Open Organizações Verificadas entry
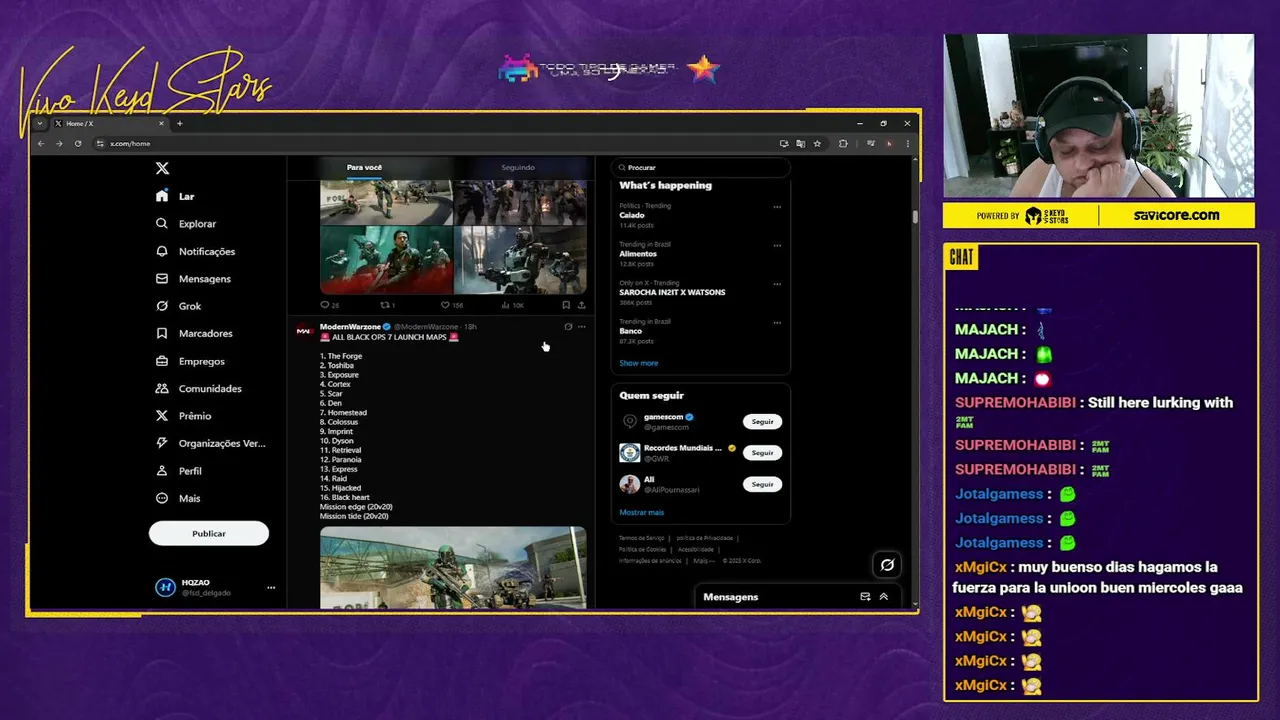Viewport: 1280px width, 720px height. pos(210,443)
